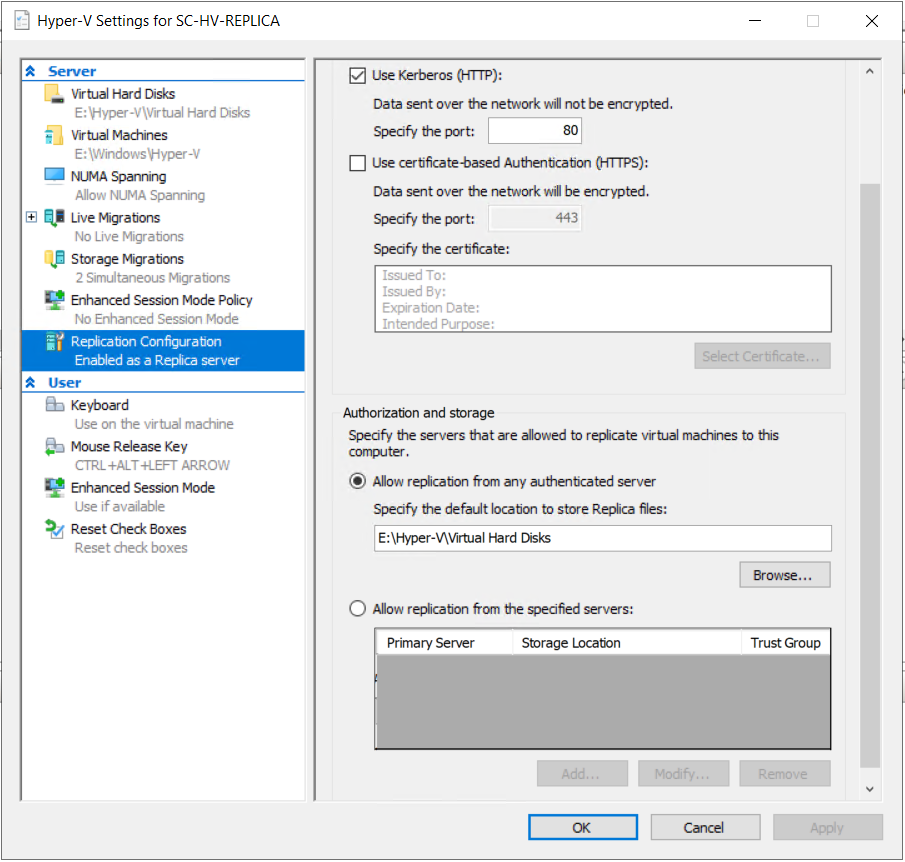Screen dimensions: 905x862
Task: Click the Keyboard settings icon
Action: [54, 404]
